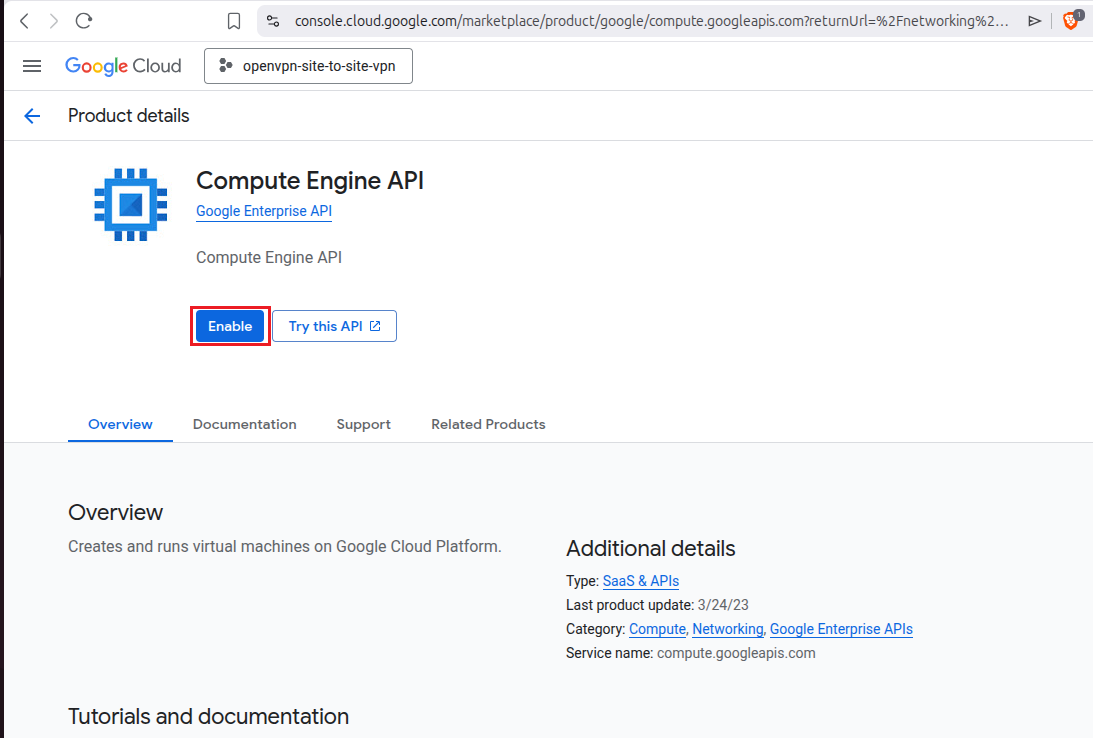Click the service name compute.googleapis.com
The image size is (1093, 738).
pos(736,654)
